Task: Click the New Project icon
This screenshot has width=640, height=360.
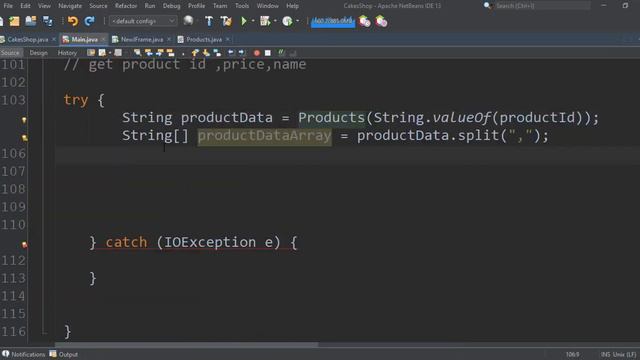Action: pyautogui.click(x=14, y=21)
